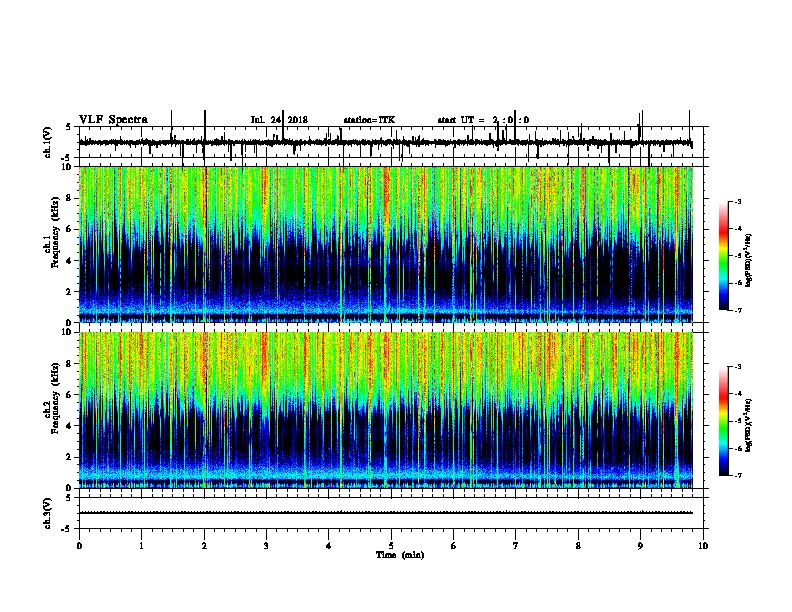Click the "-7" label on the ch.1 color bar
This screenshot has height=612, width=792.
737,310
